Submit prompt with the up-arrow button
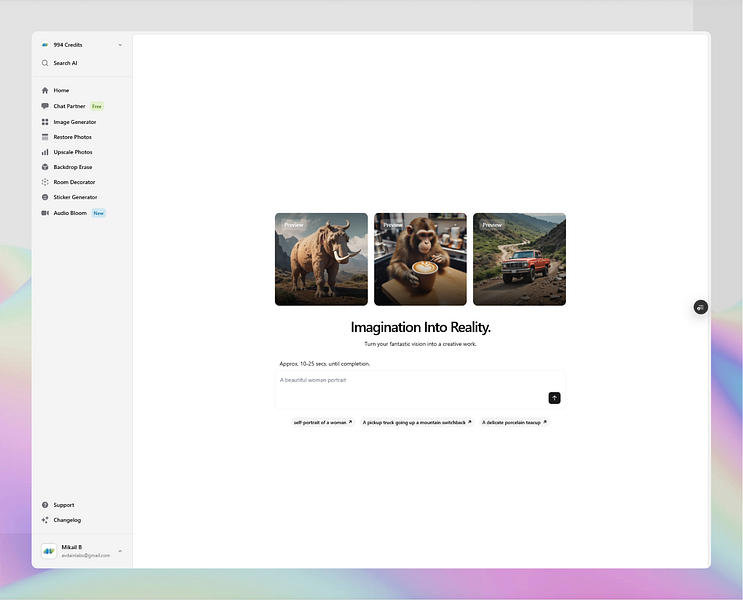This screenshot has height=600, width=743. (554, 398)
